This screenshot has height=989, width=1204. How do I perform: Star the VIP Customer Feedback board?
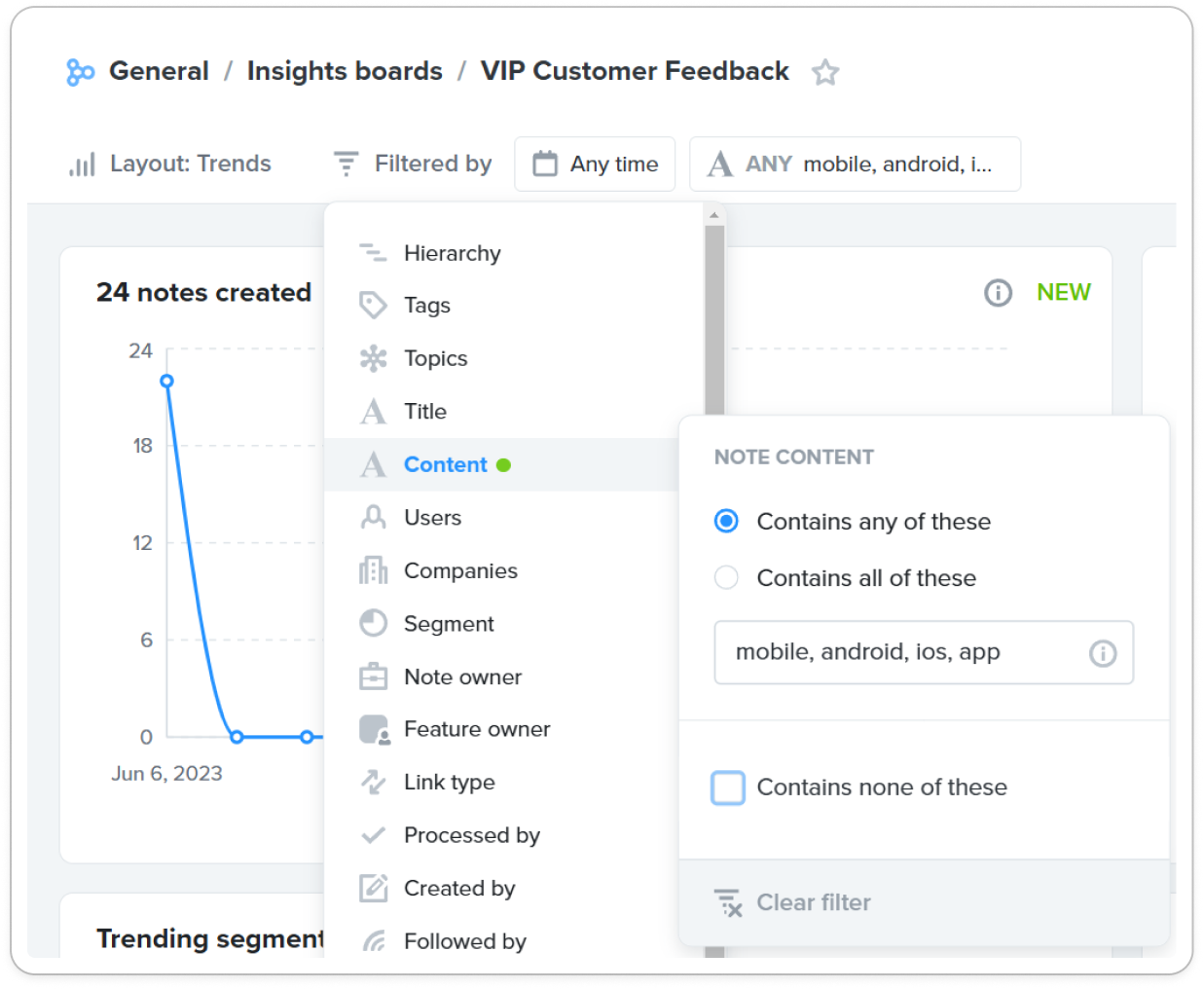click(x=825, y=72)
